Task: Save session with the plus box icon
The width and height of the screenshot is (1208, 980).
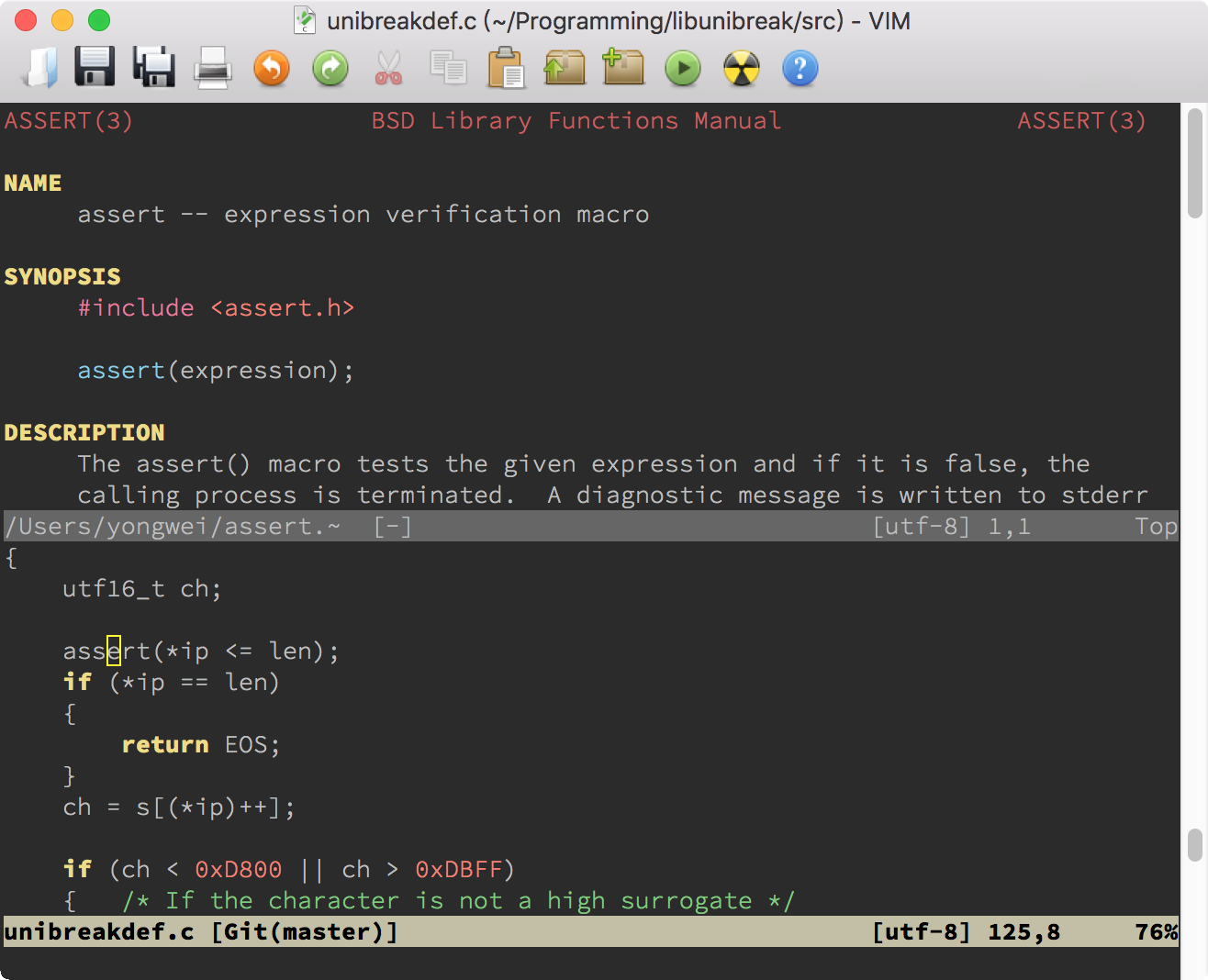Action: pyautogui.click(x=623, y=68)
